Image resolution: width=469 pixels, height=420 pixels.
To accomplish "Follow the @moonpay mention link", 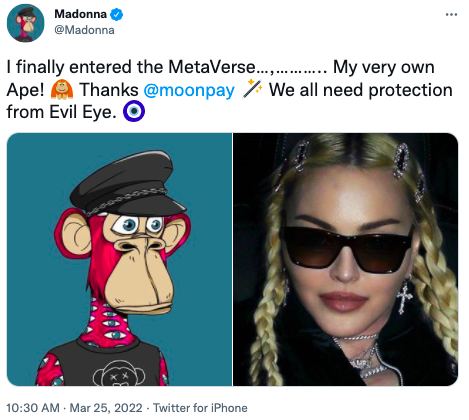I will (189, 90).
